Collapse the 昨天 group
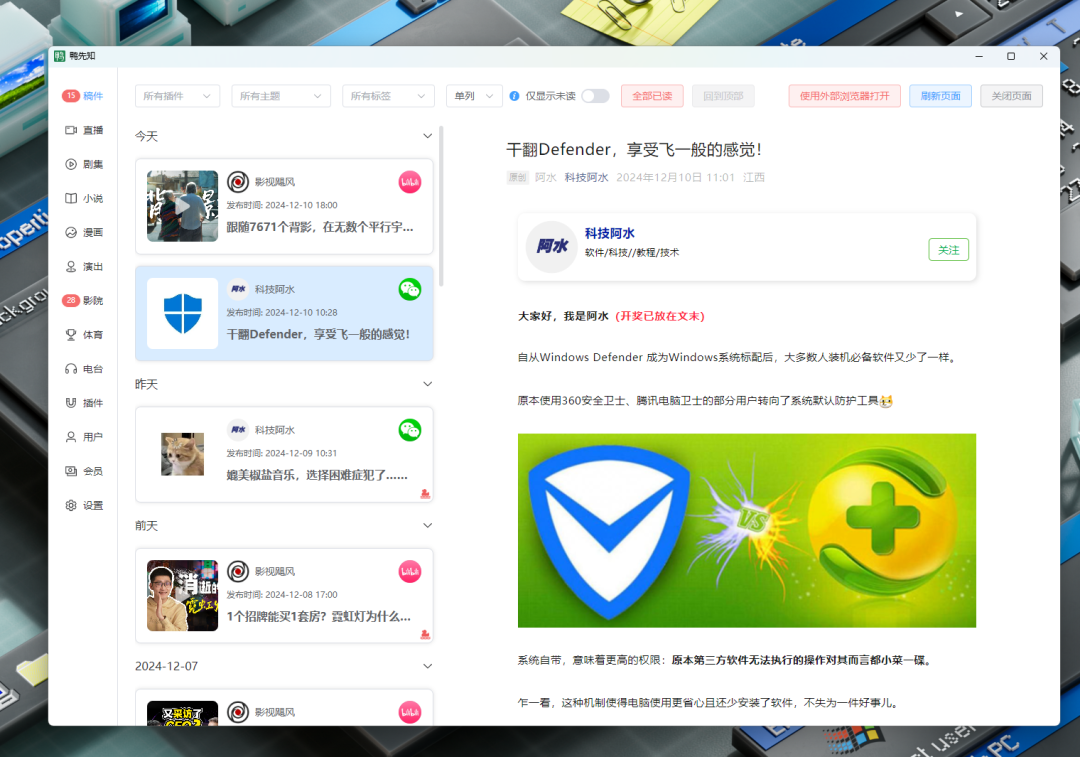Screen dimensions: 1080x757 tap(427, 384)
